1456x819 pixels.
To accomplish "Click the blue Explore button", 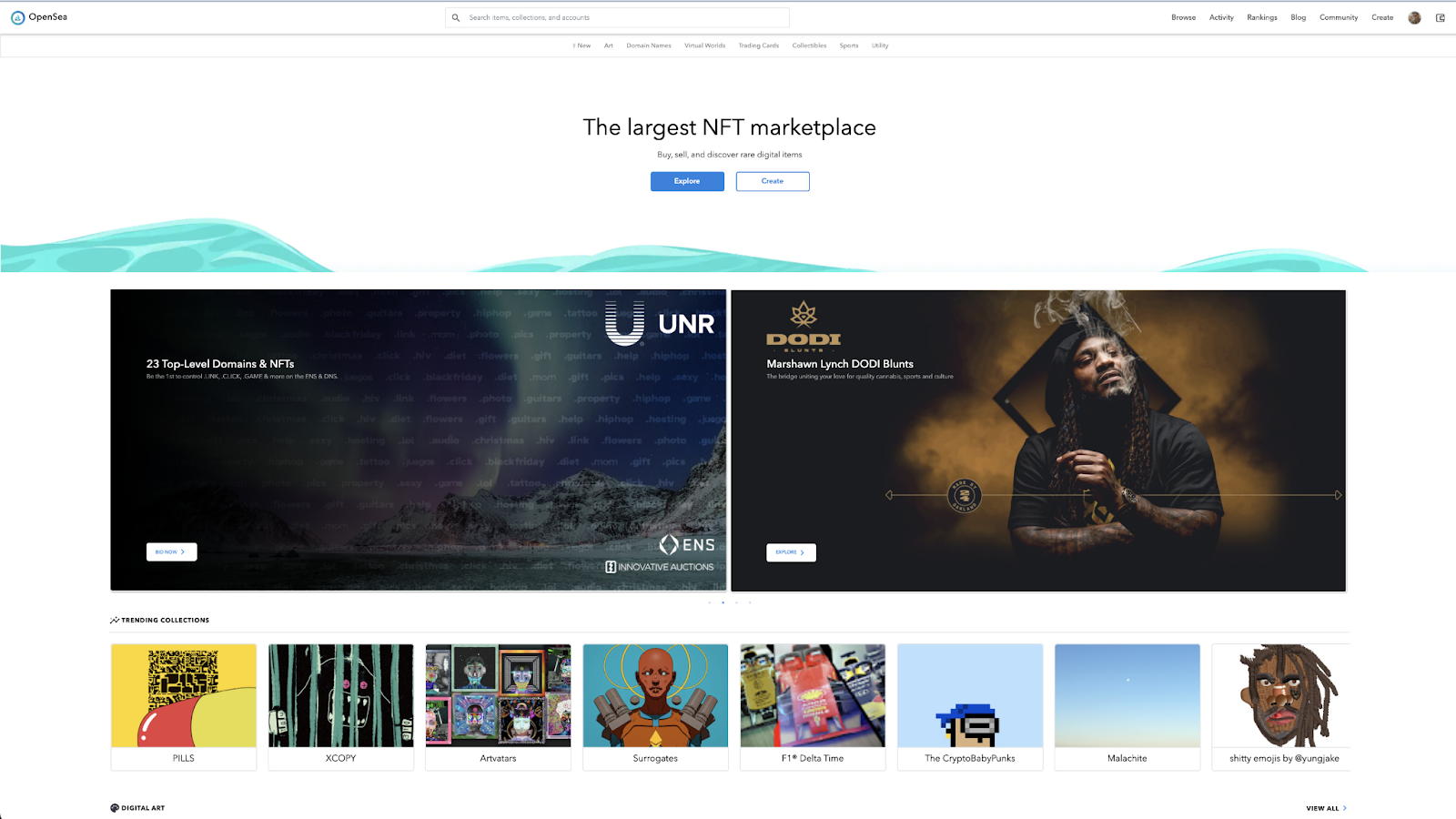I will click(x=687, y=181).
